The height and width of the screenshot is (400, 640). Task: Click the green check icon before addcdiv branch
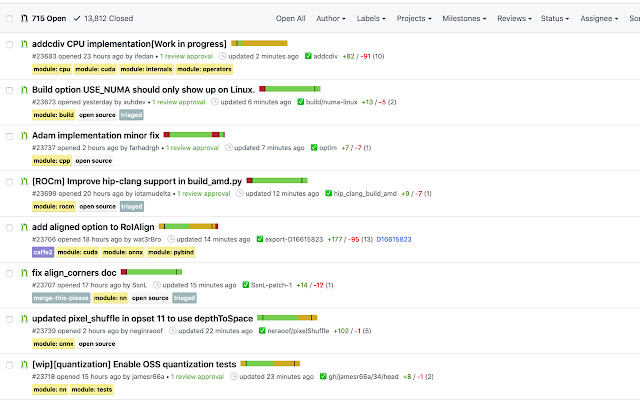308,56
